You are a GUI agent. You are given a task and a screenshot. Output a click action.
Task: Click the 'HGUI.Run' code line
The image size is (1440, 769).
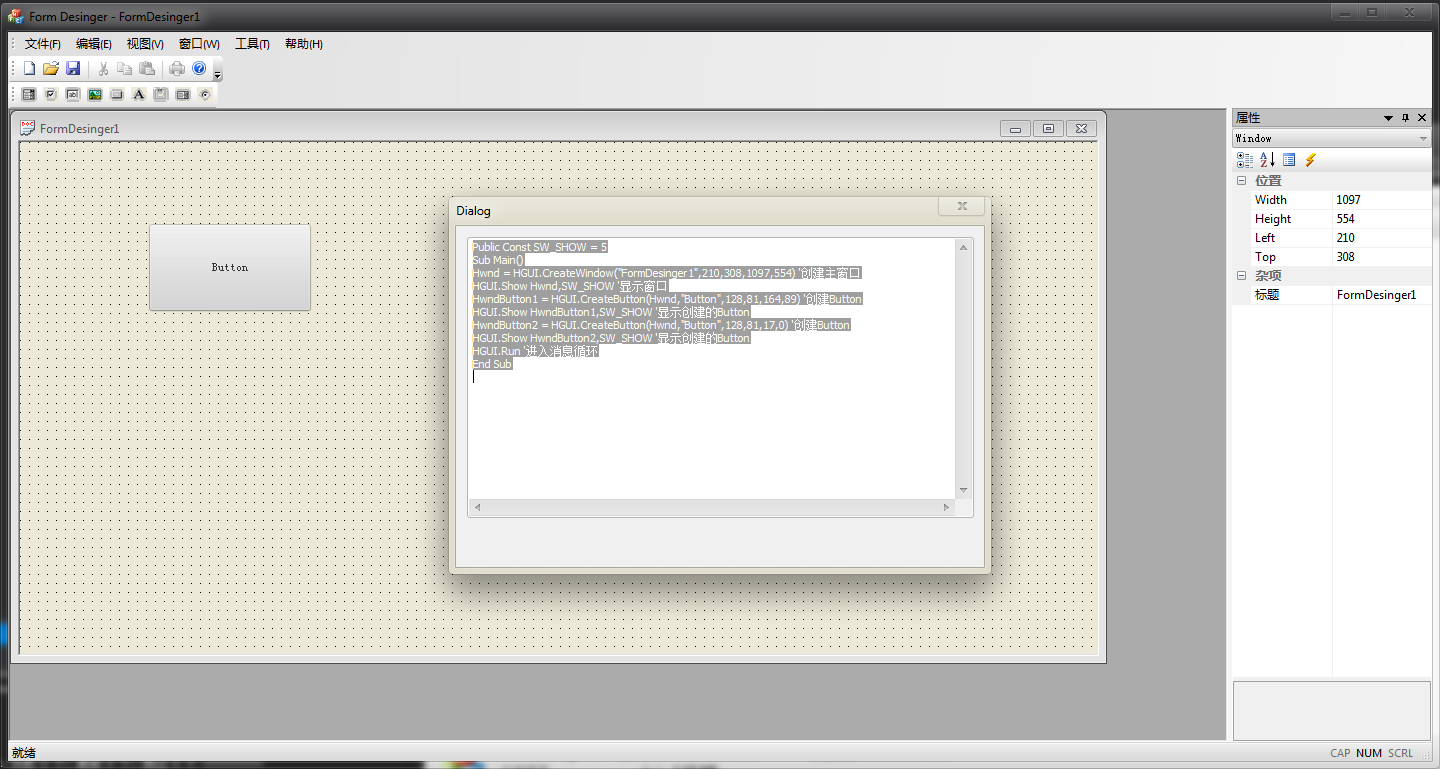(535, 351)
